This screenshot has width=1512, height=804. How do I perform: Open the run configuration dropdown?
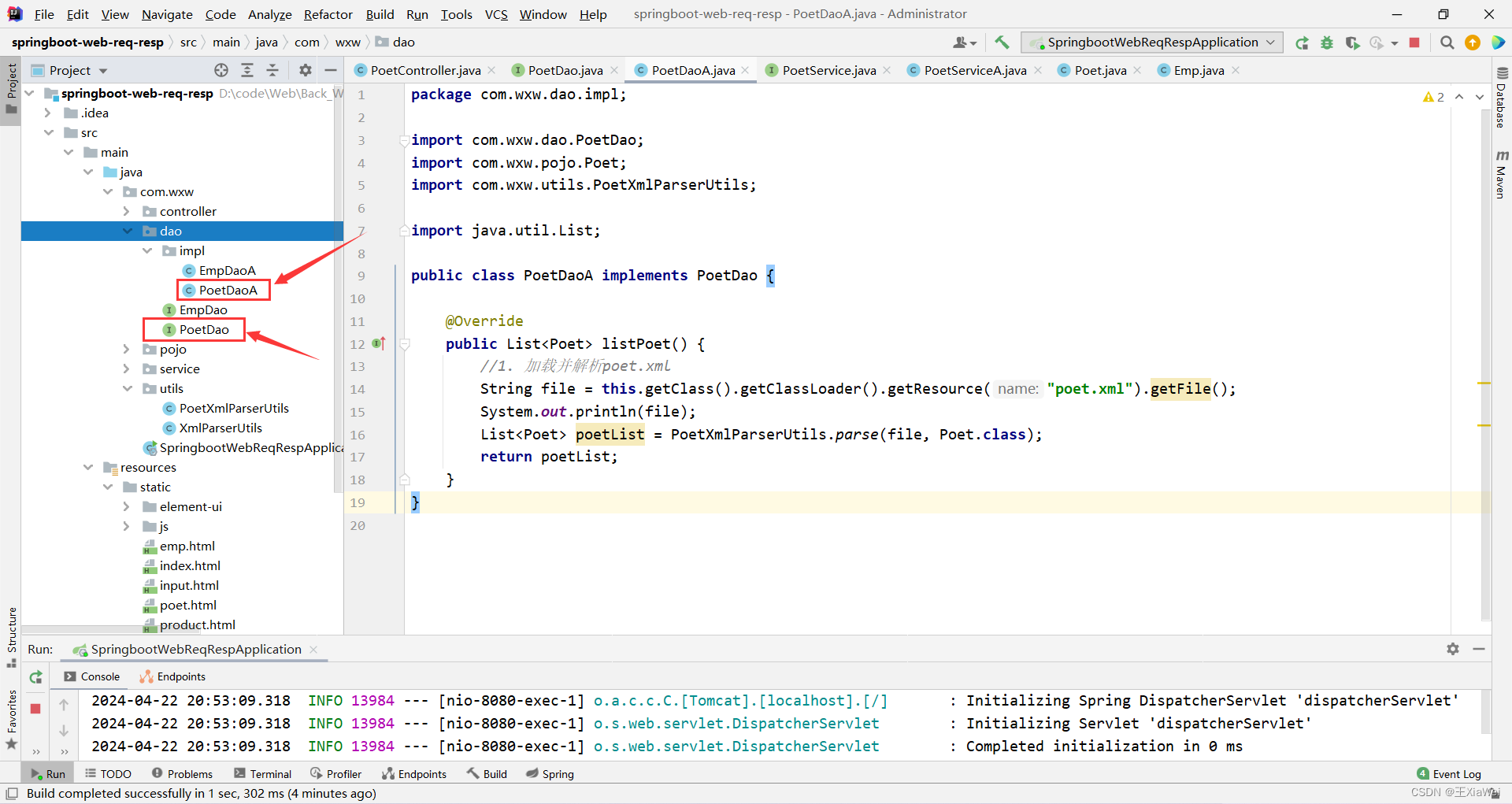click(1151, 43)
